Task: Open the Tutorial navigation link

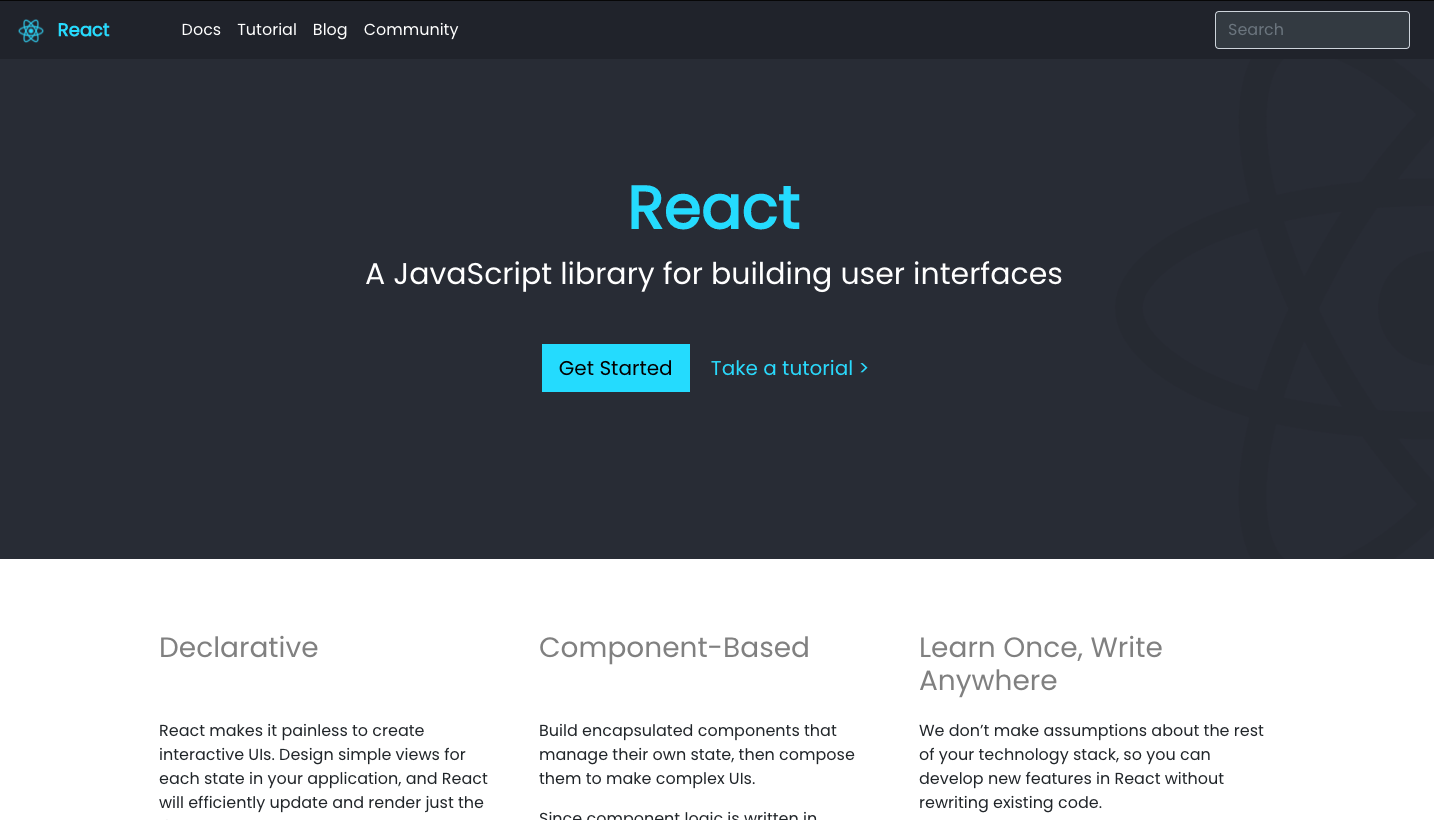Action: click(x=267, y=30)
